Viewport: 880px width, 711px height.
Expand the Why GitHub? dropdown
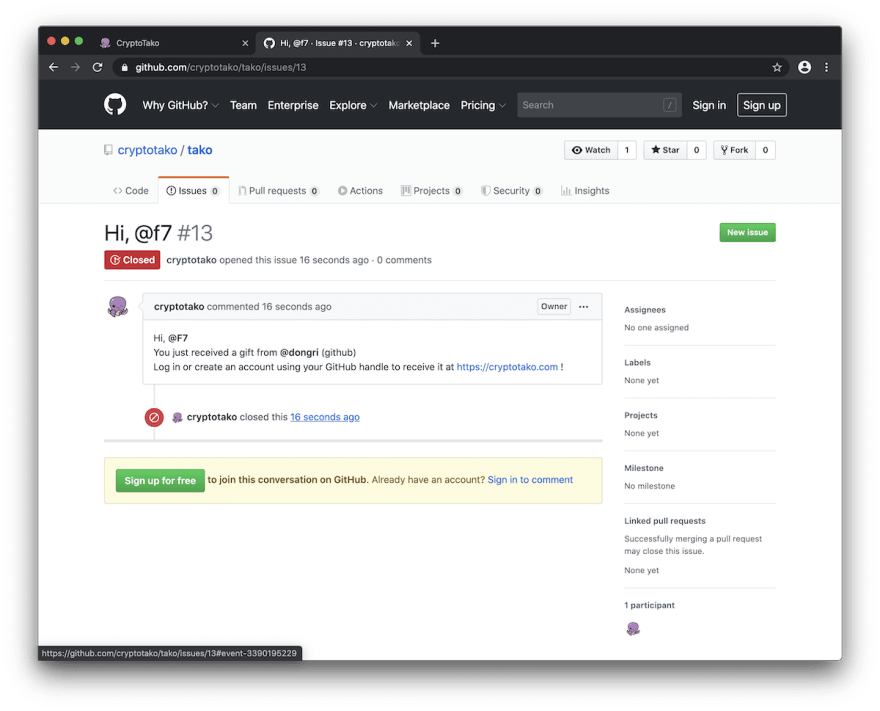[x=180, y=105]
